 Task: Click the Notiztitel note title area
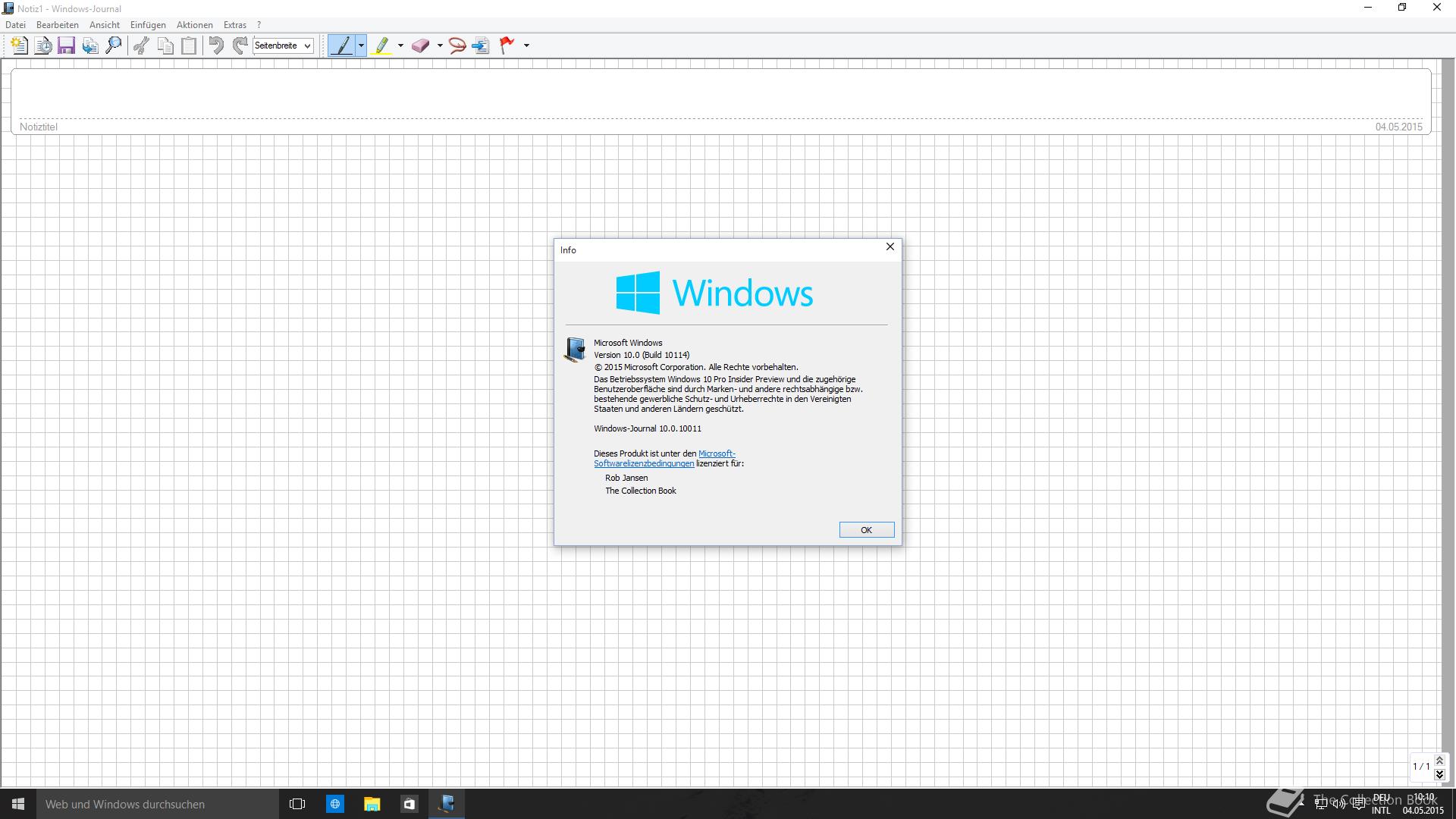point(39,127)
